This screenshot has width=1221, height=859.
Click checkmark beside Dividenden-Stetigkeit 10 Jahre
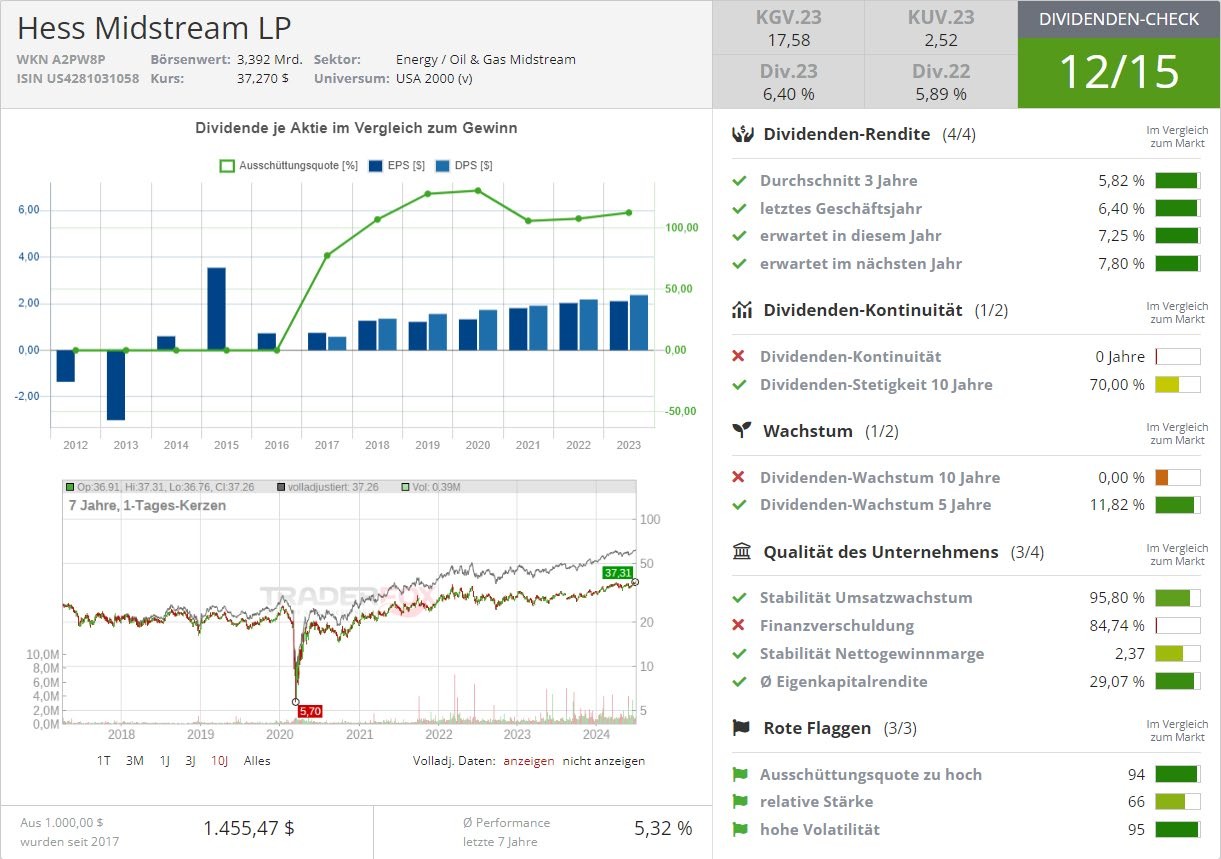pyautogui.click(x=739, y=385)
